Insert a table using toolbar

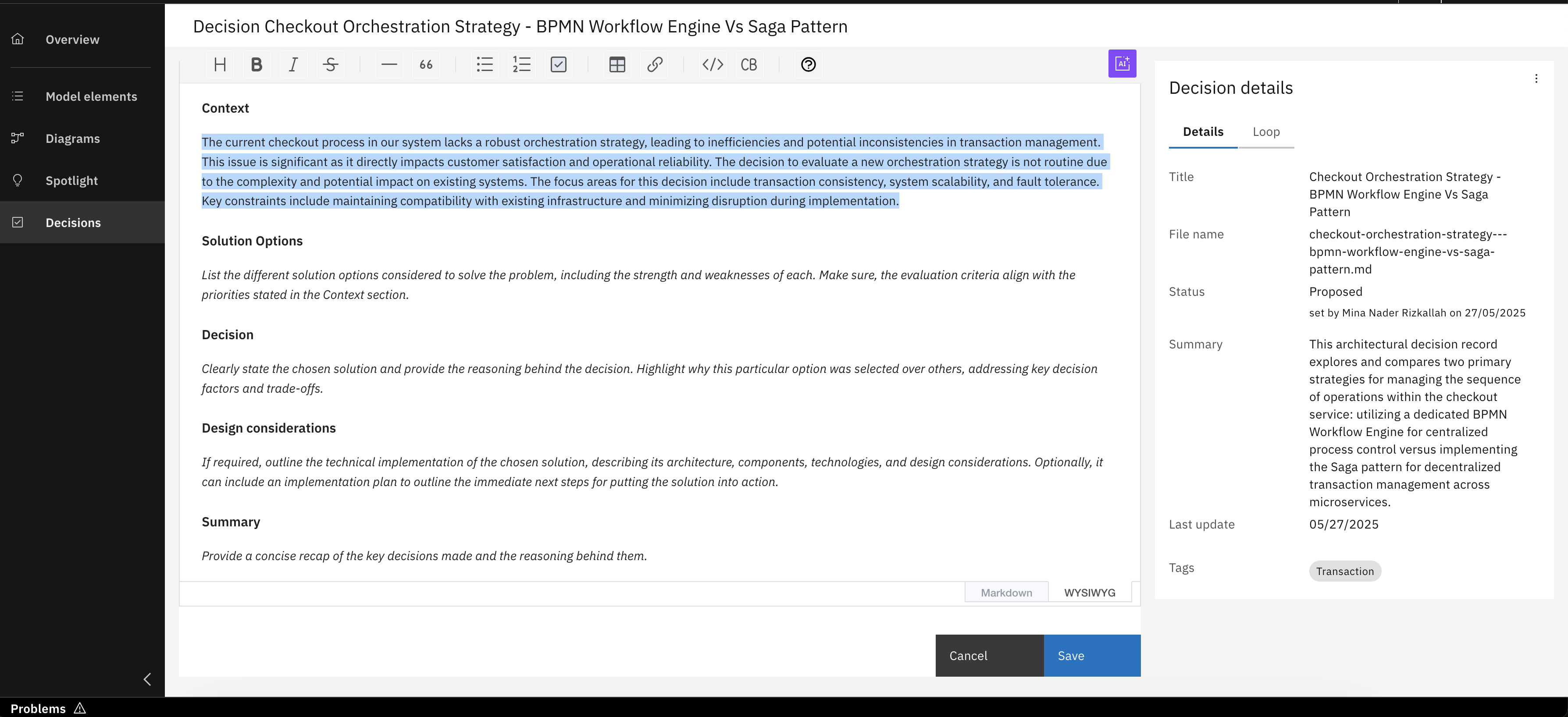pyautogui.click(x=617, y=64)
